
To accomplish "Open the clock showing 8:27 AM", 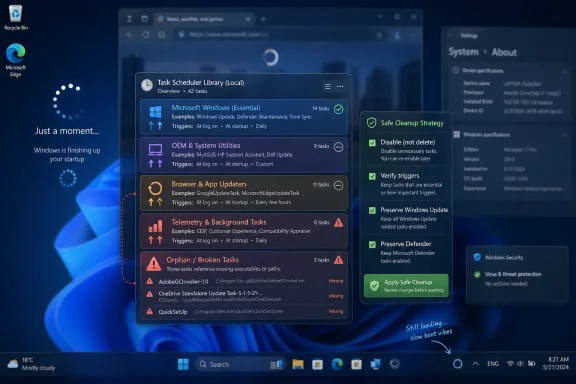I will (x=556, y=363).
